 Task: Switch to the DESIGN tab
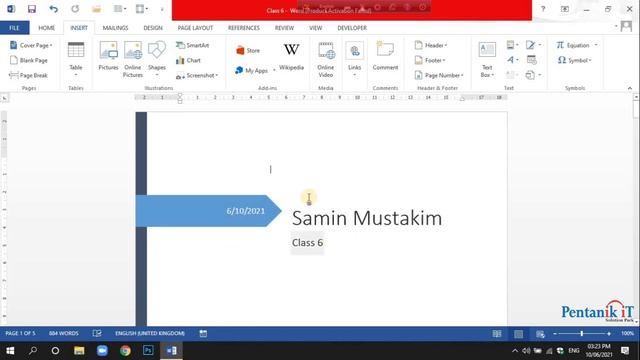[153, 28]
